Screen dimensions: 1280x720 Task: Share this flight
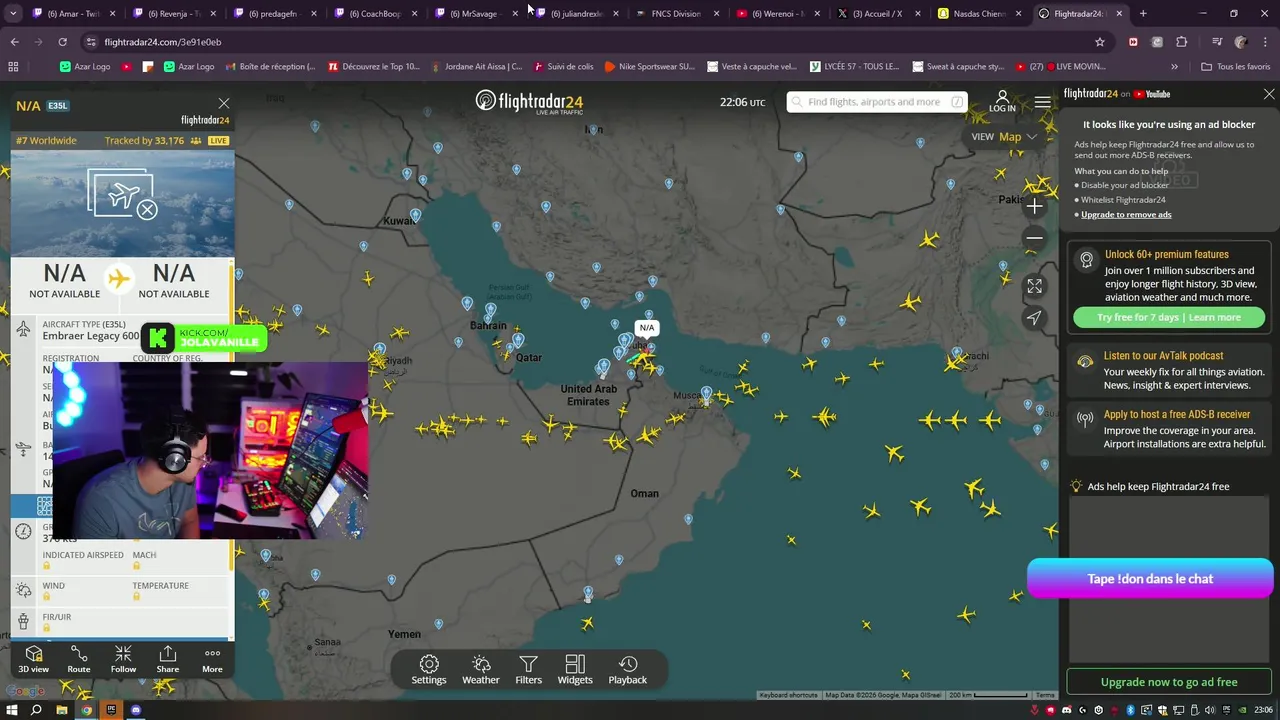coord(168,659)
